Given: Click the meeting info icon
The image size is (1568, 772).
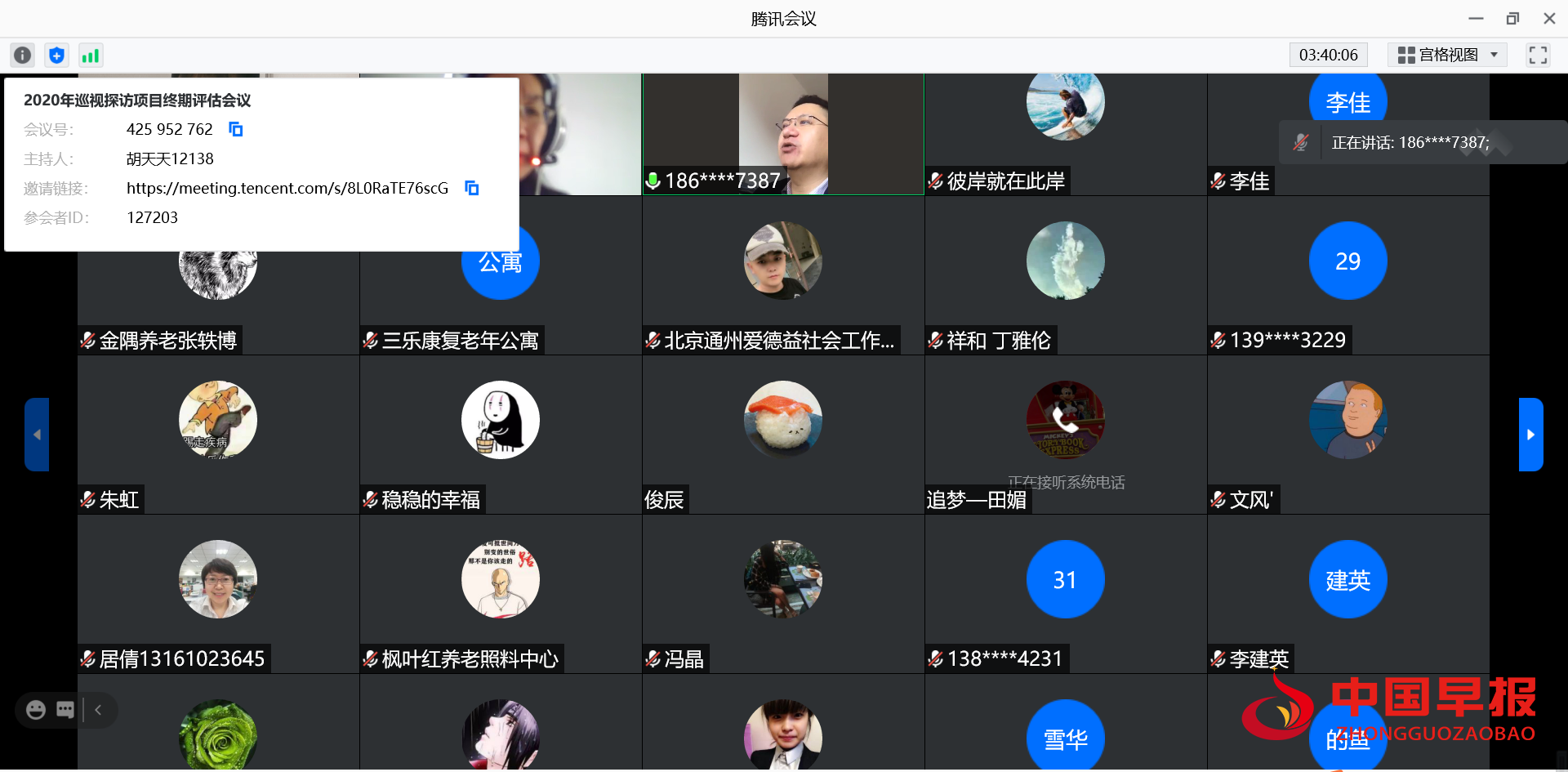Looking at the screenshot, I should point(23,55).
